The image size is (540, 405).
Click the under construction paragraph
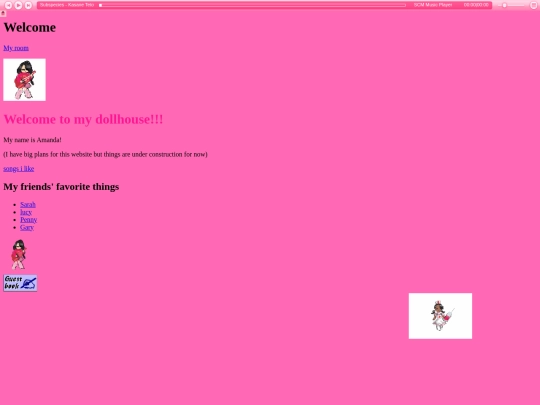pos(105,154)
